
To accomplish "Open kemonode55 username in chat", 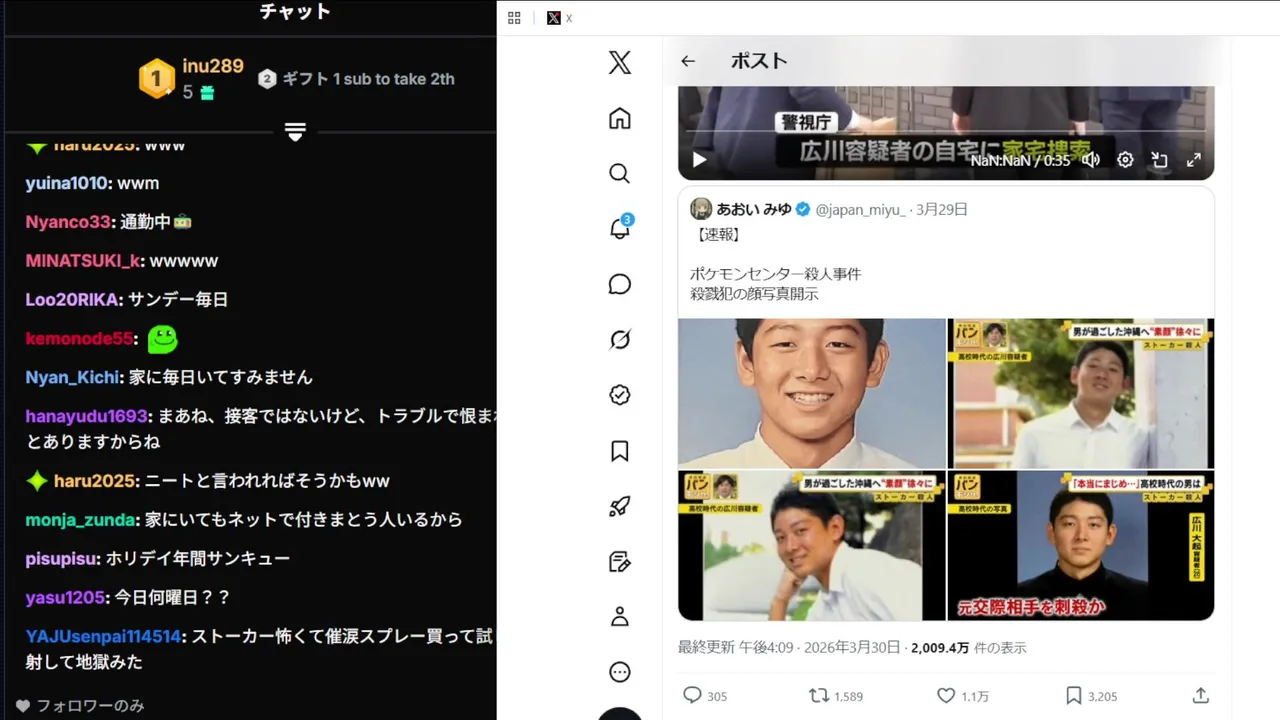I will (x=79, y=338).
